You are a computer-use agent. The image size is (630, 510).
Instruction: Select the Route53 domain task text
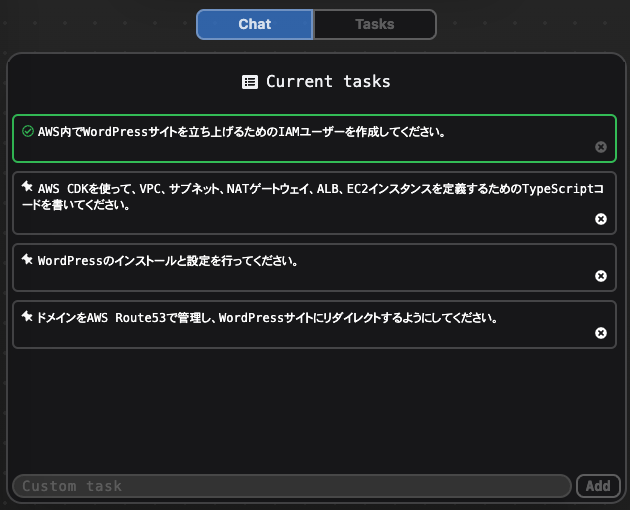pos(267,318)
